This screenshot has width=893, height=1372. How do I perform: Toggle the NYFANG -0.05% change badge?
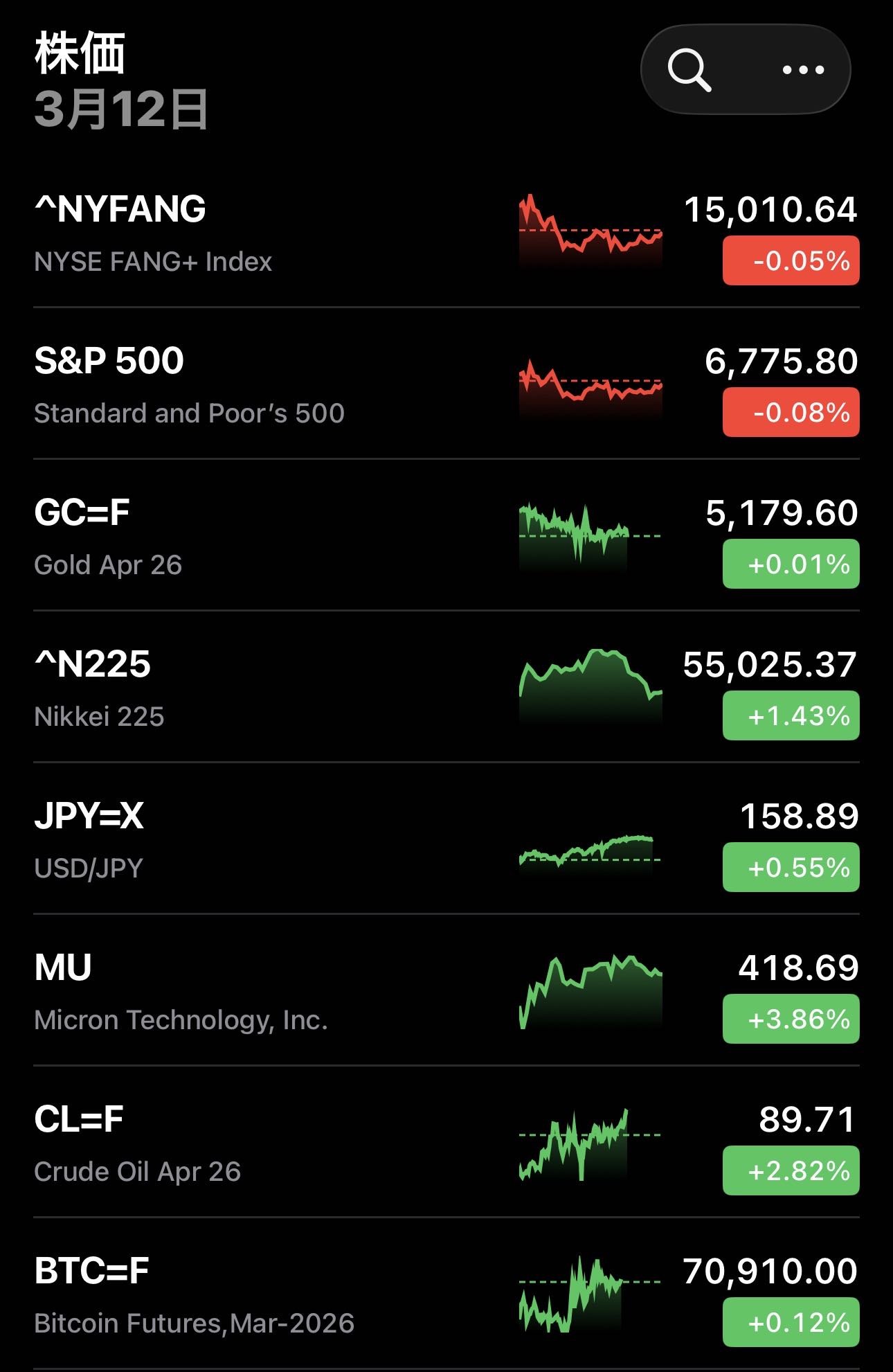(x=791, y=261)
